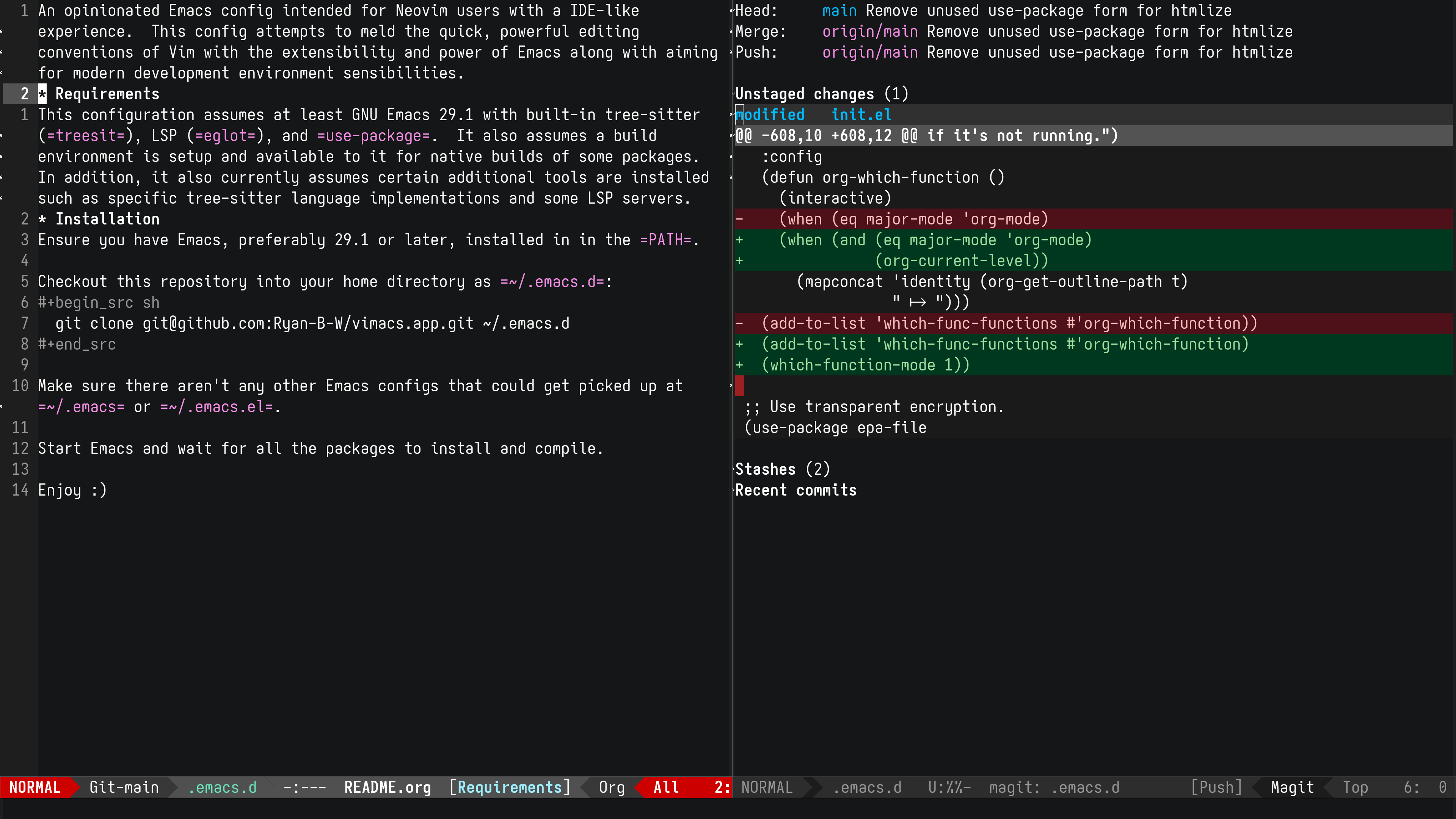Click the origin/main branch on the Merge line

coord(869,31)
